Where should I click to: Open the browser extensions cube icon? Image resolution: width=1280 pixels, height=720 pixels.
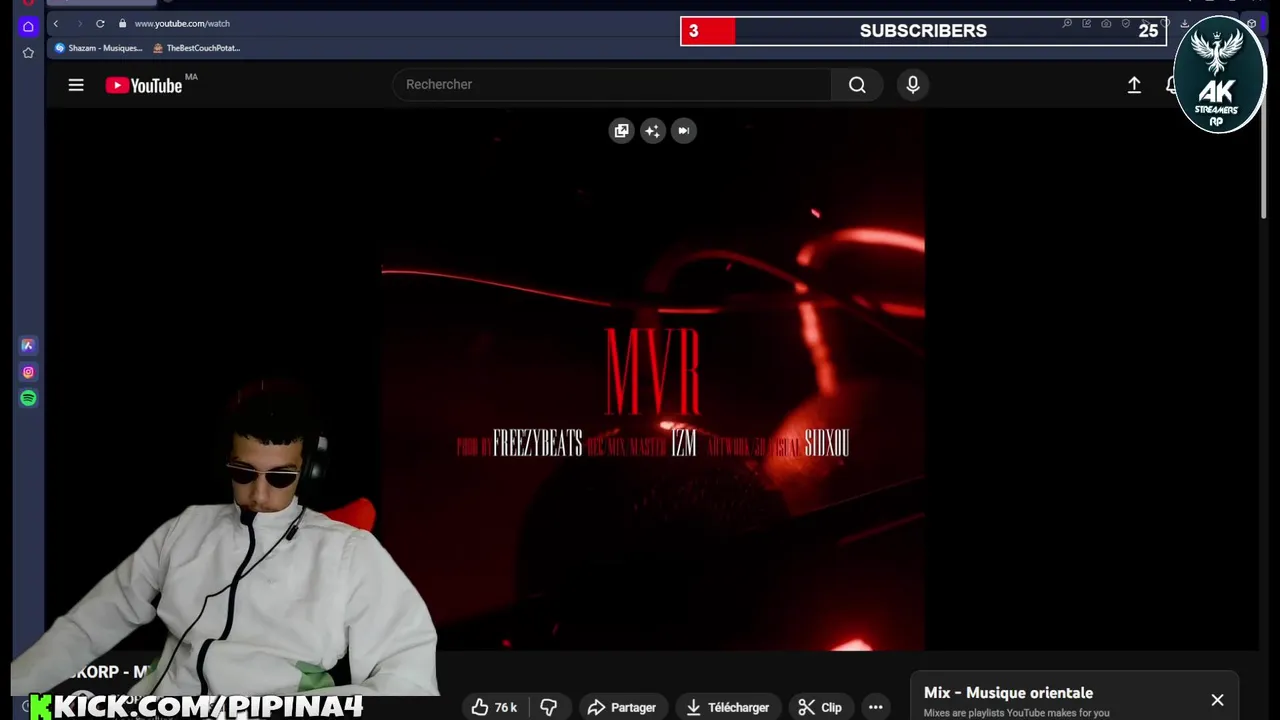[x=1251, y=23]
